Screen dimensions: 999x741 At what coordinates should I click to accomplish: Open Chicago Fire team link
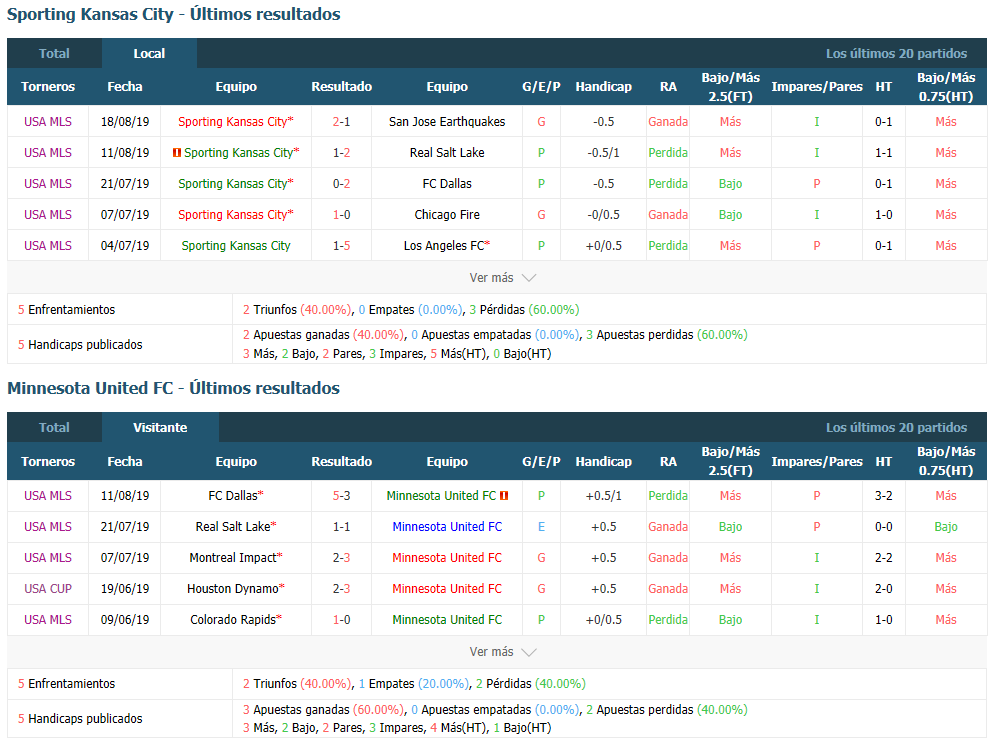(x=447, y=215)
